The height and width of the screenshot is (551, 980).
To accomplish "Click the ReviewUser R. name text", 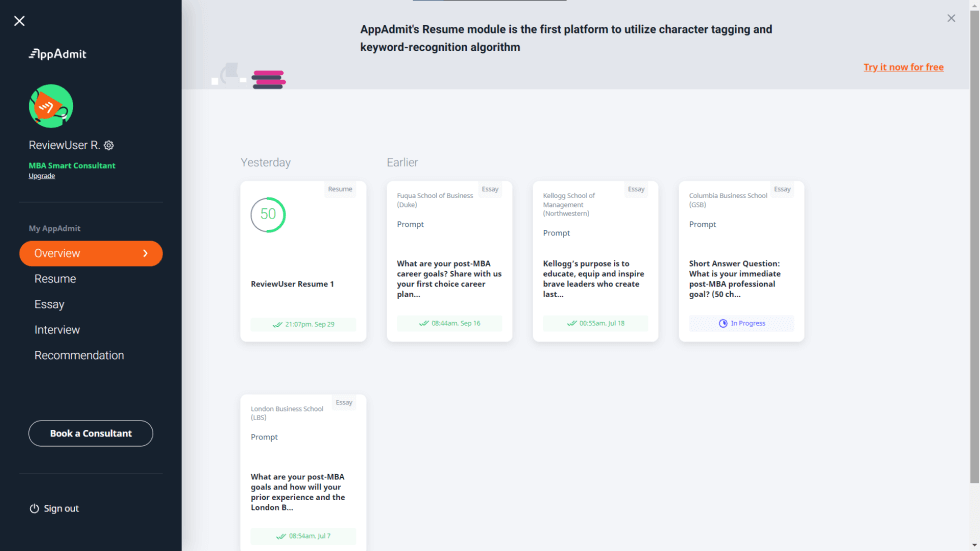I will pos(64,145).
